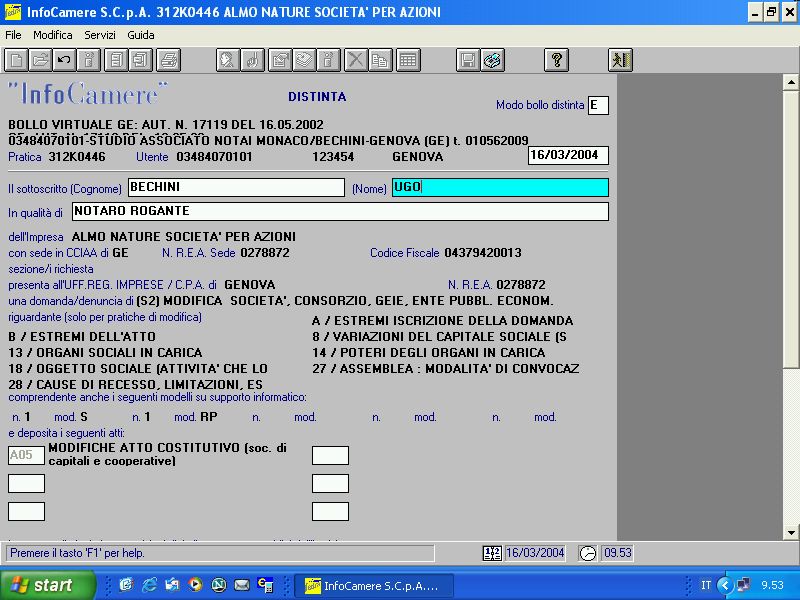800x600 pixels.
Task: Click the Windows start button
Action: [x=48, y=585]
